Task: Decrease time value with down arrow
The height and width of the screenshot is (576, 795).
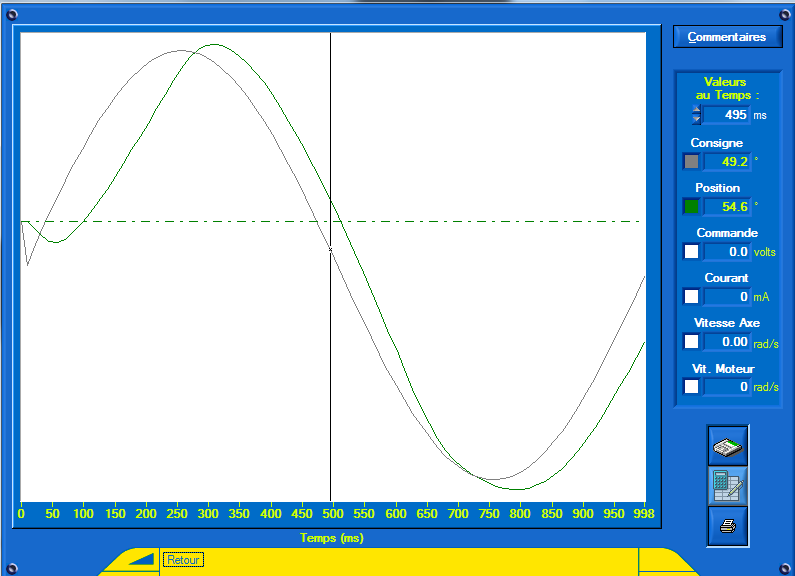Action: pyautogui.click(x=697, y=120)
